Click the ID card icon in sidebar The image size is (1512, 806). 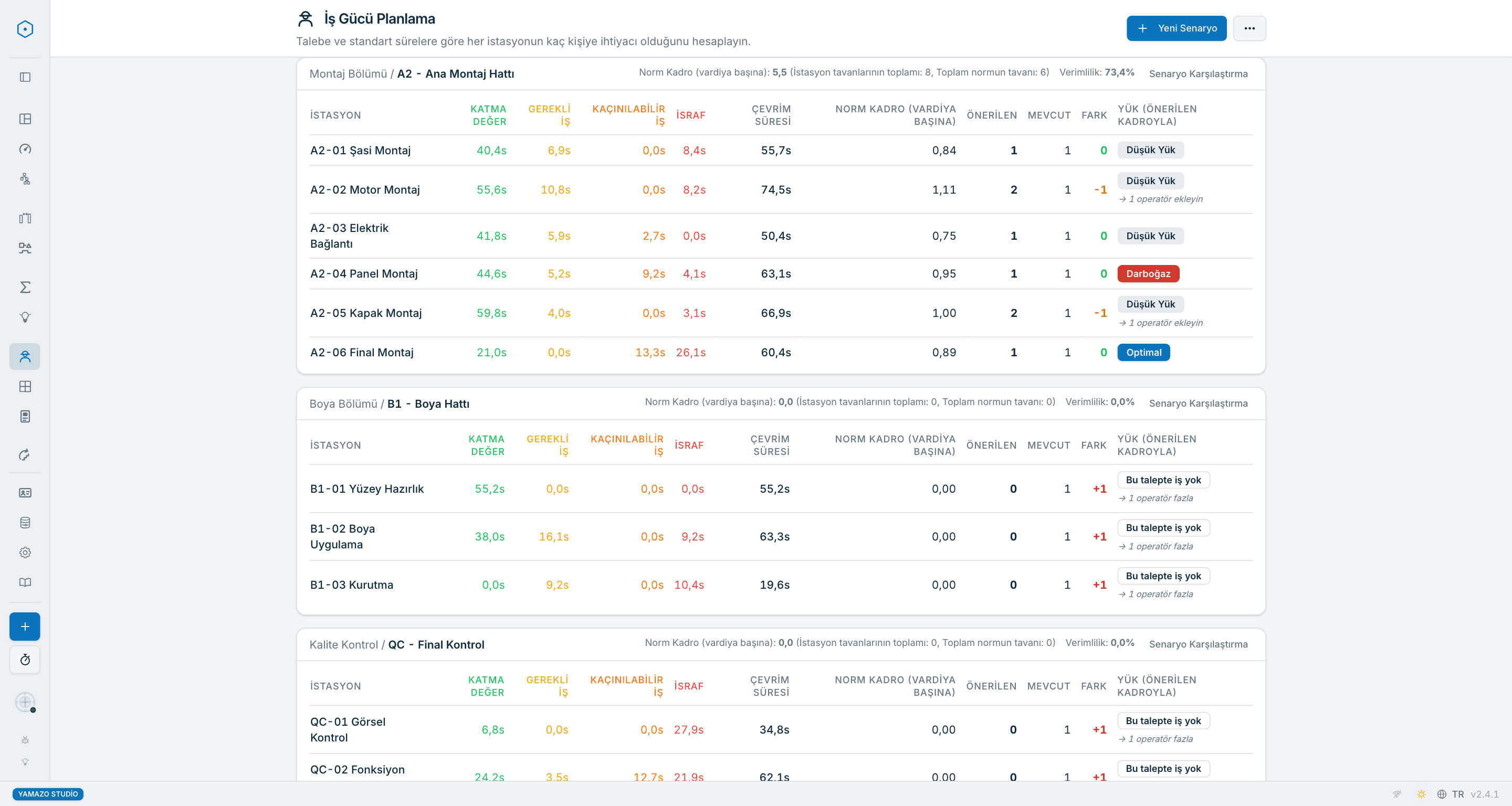(x=25, y=492)
